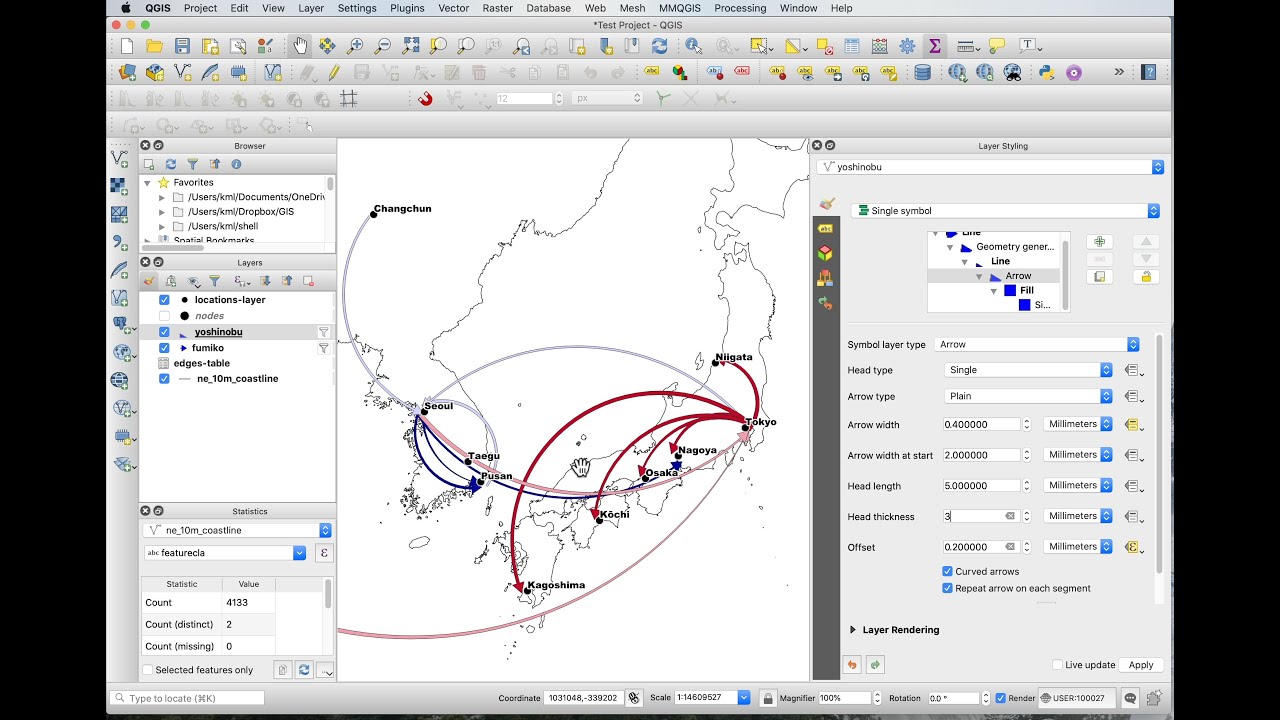Toggle visibility of fumiko layer
This screenshot has height=720, width=1280.
tap(164, 348)
